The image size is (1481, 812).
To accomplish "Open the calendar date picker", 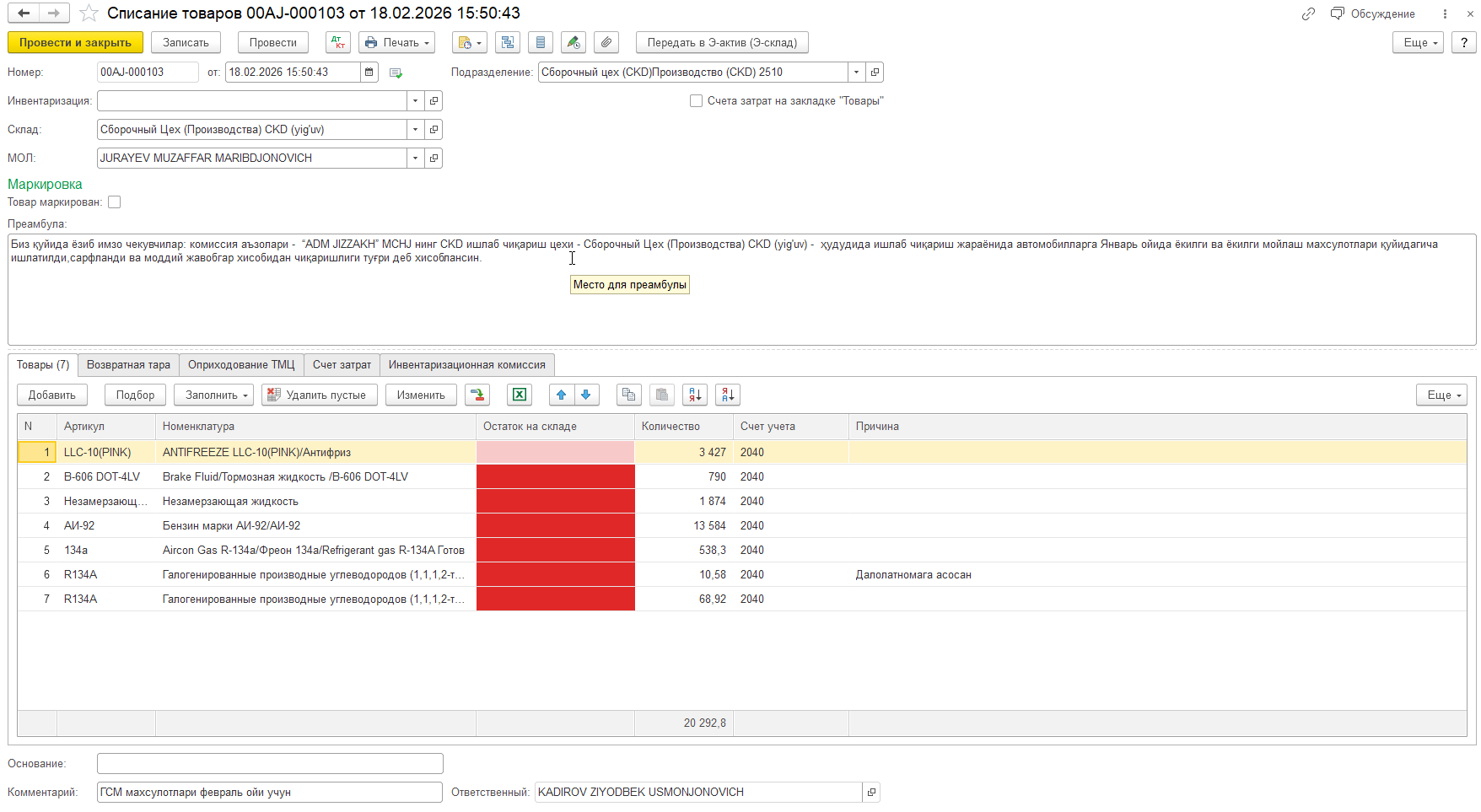I will point(369,73).
